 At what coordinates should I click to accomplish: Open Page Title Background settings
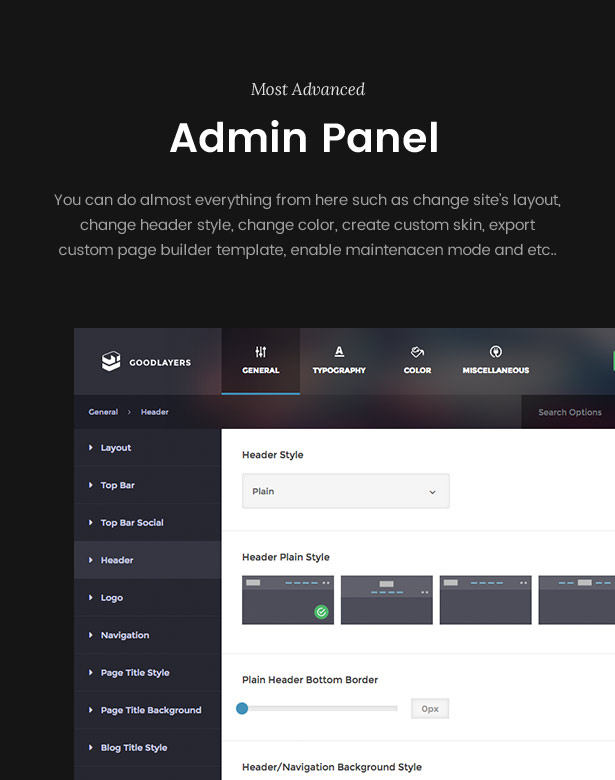(150, 710)
